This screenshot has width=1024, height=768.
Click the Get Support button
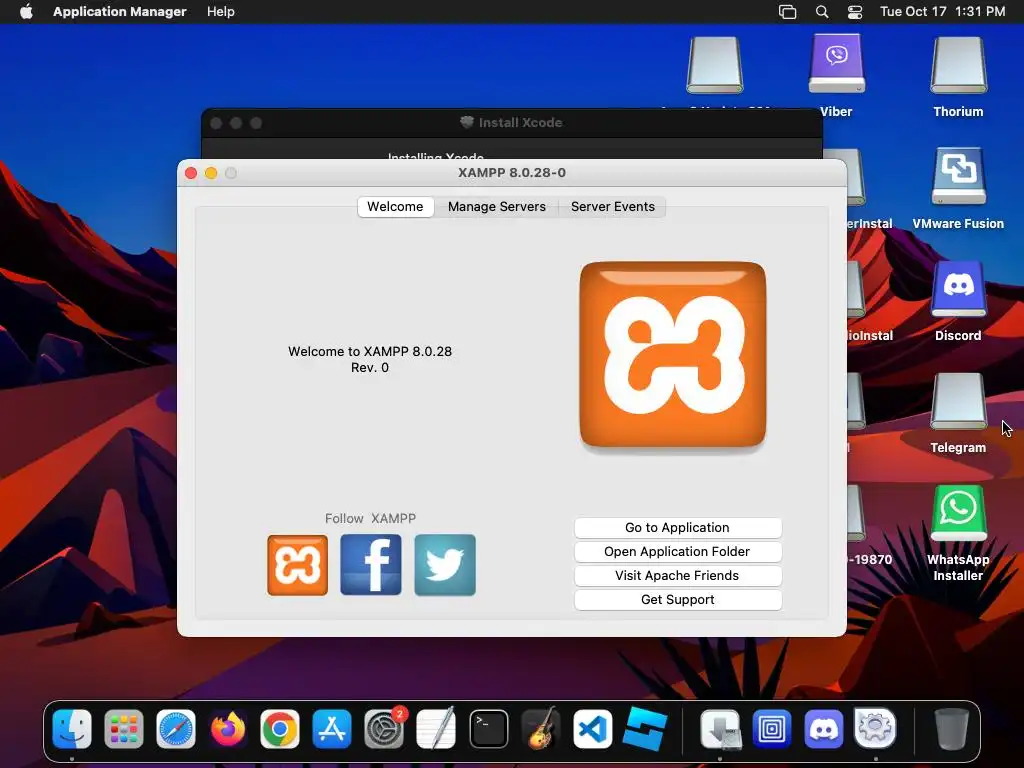[x=677, y=600]
